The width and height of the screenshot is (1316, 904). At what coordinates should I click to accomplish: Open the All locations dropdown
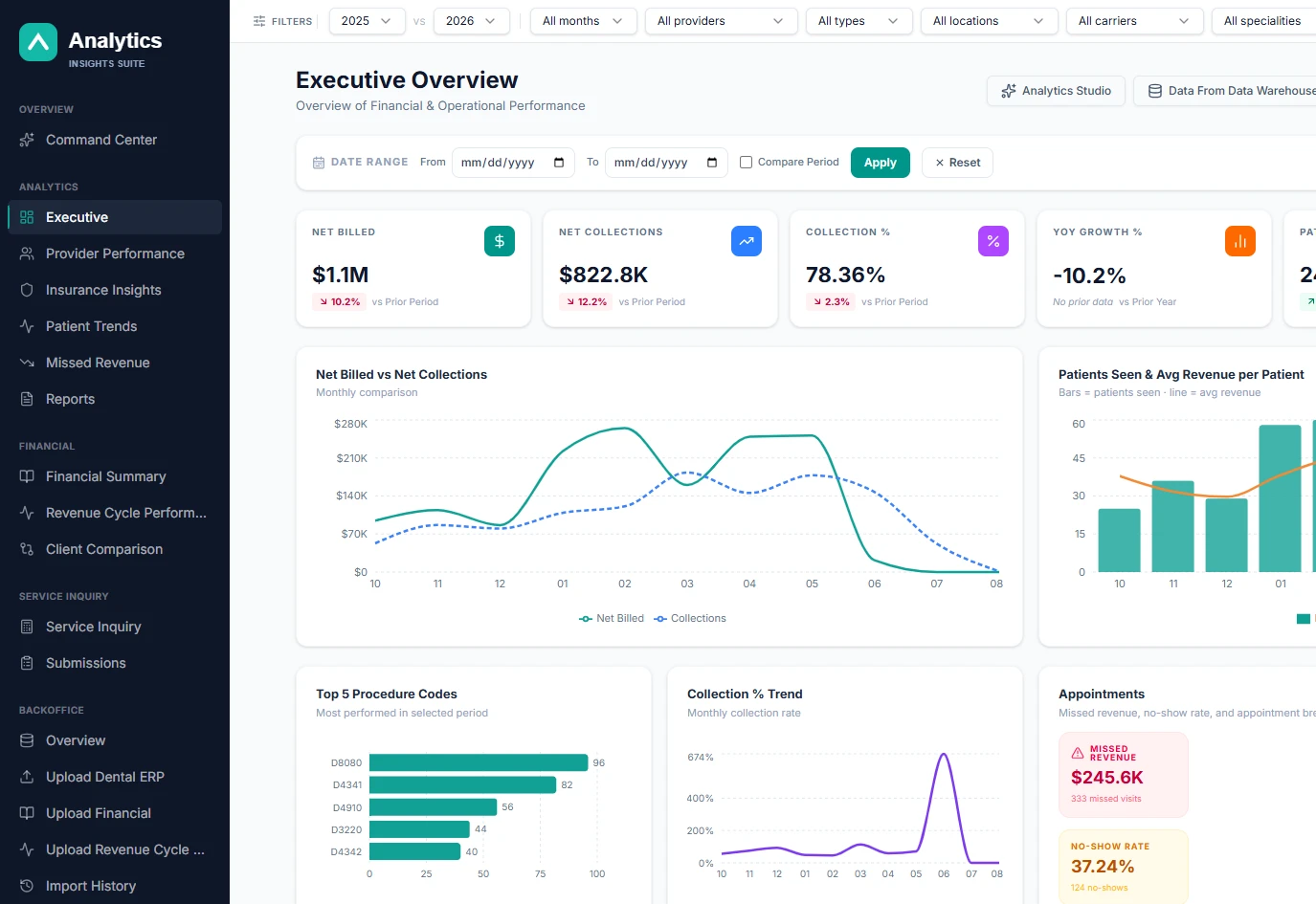click(990, 21)
